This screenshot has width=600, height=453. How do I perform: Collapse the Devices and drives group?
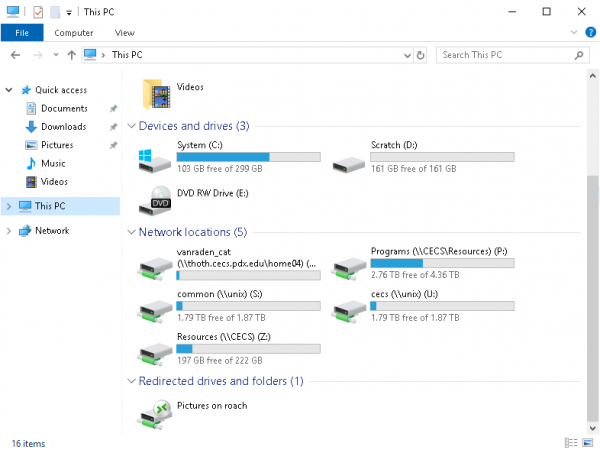(x=131, y=126)
